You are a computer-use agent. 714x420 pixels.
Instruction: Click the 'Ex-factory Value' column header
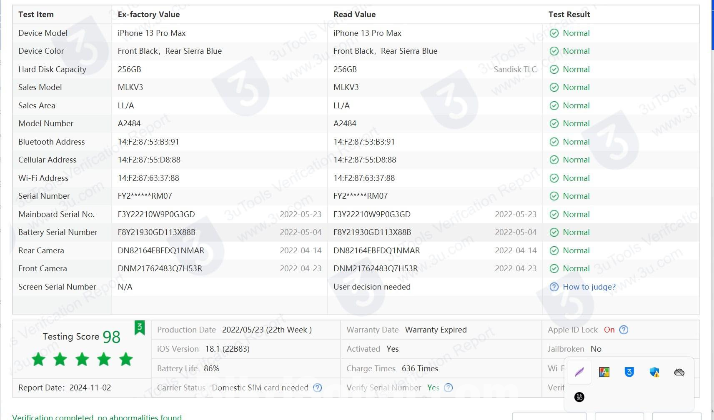pyautogui.click(x=150, y=15)
